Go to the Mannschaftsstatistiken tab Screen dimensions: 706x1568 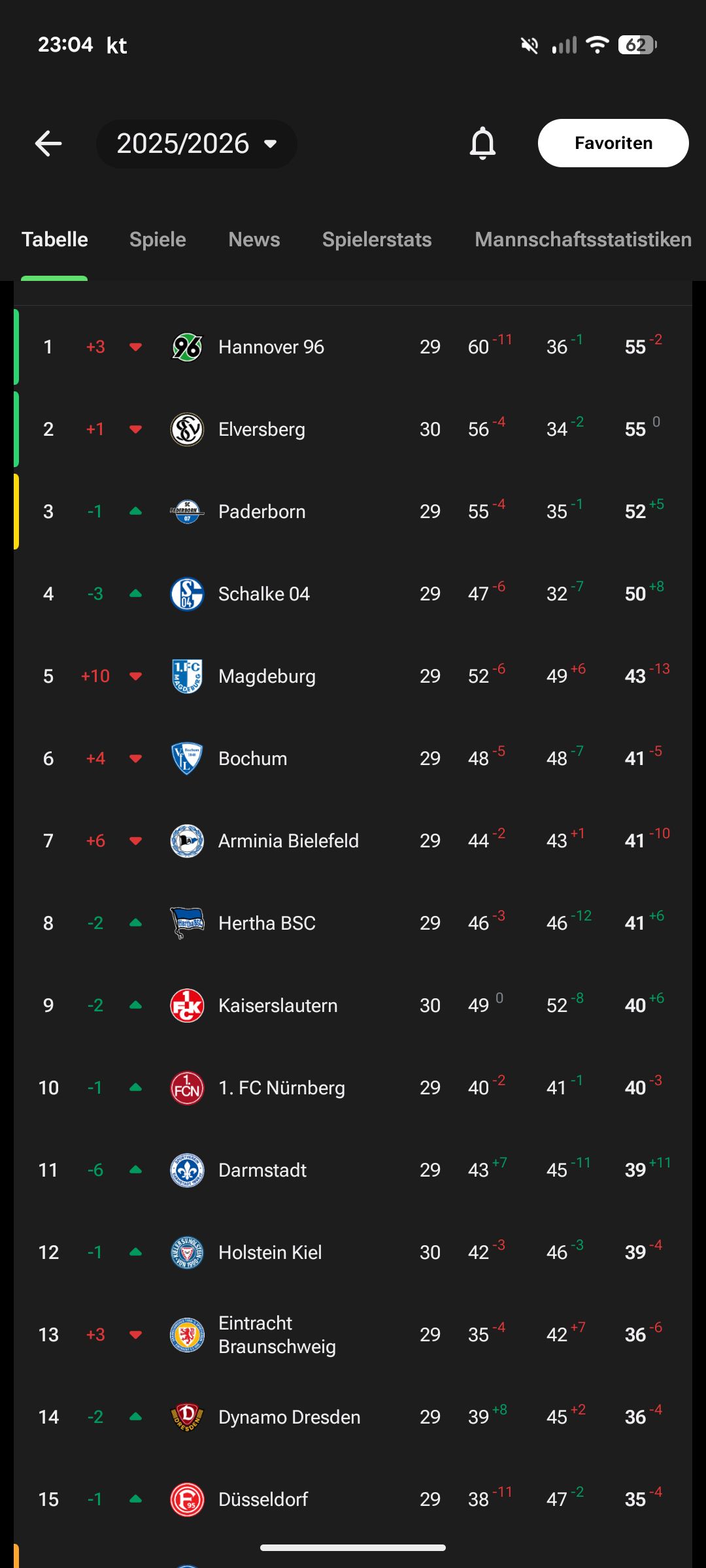(x=582, y=240)
